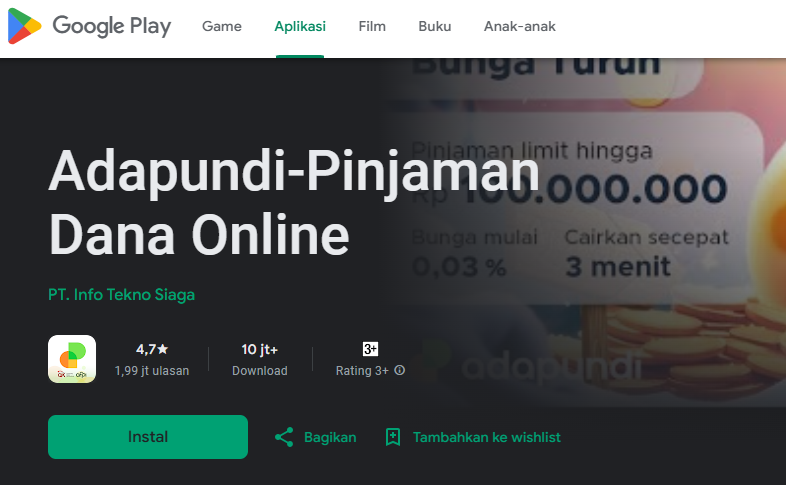This screenshot has width=786, height=485.
Task: Open the Adapundi app icon
Action: tap(72, 359)
